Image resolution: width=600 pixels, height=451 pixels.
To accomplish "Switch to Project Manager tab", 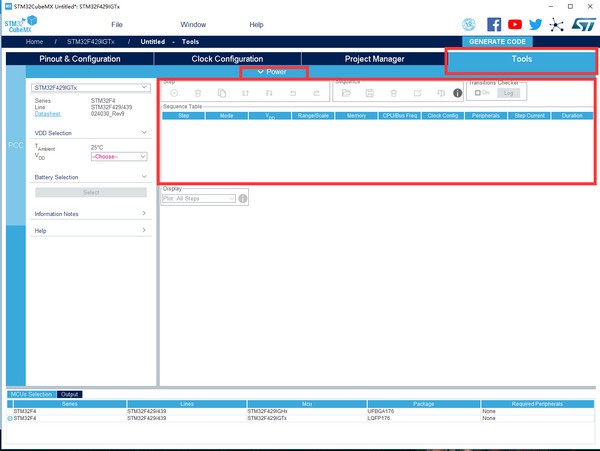I will point(374,59).
